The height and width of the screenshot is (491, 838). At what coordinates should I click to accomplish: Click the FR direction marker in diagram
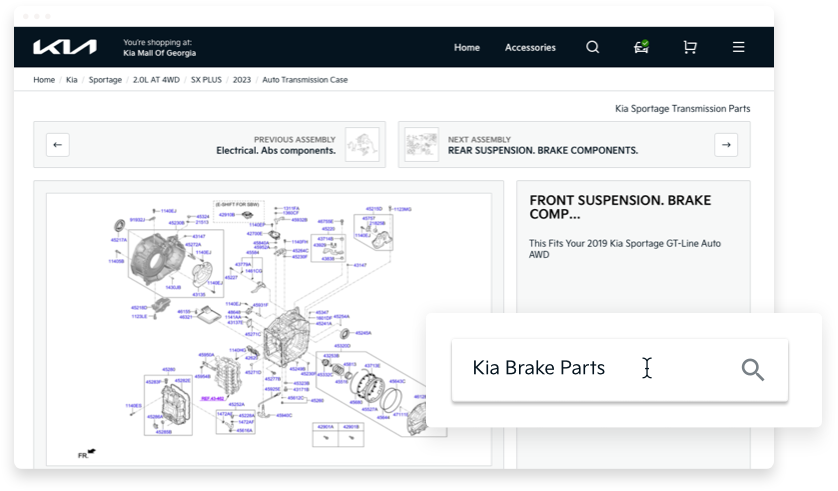click(87, 454)
